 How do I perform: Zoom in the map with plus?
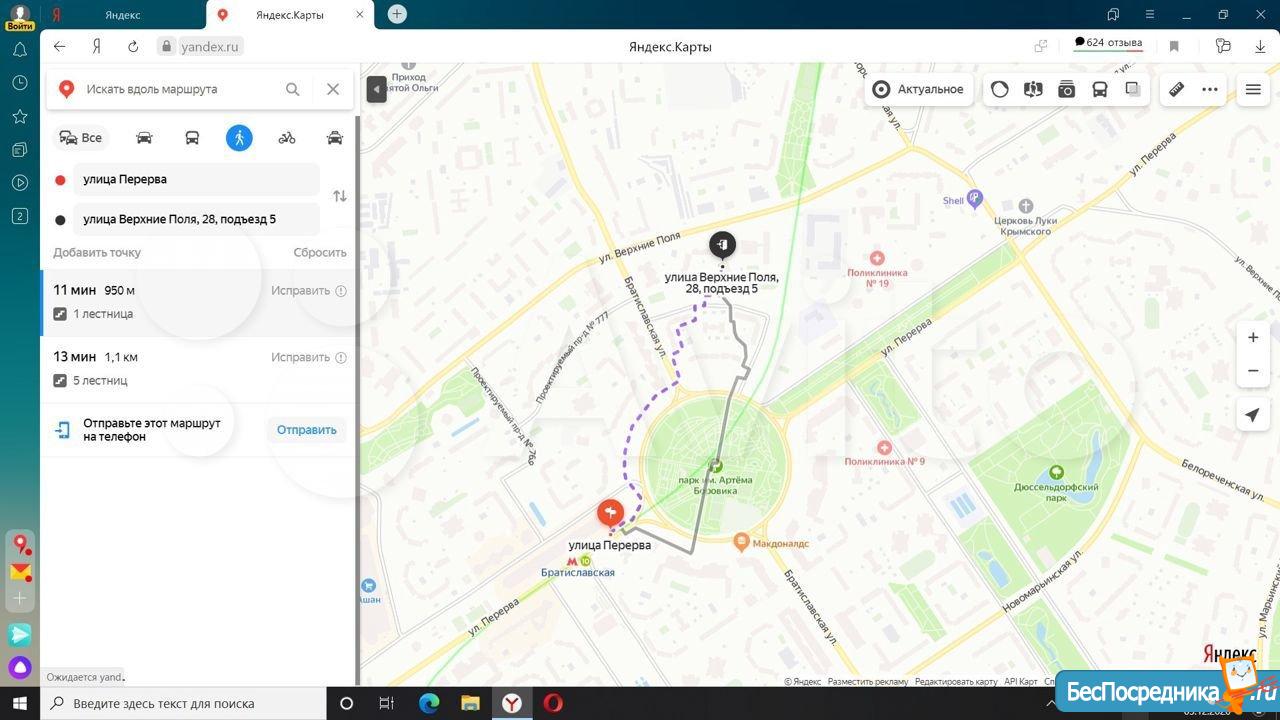tap(1252, 337)
